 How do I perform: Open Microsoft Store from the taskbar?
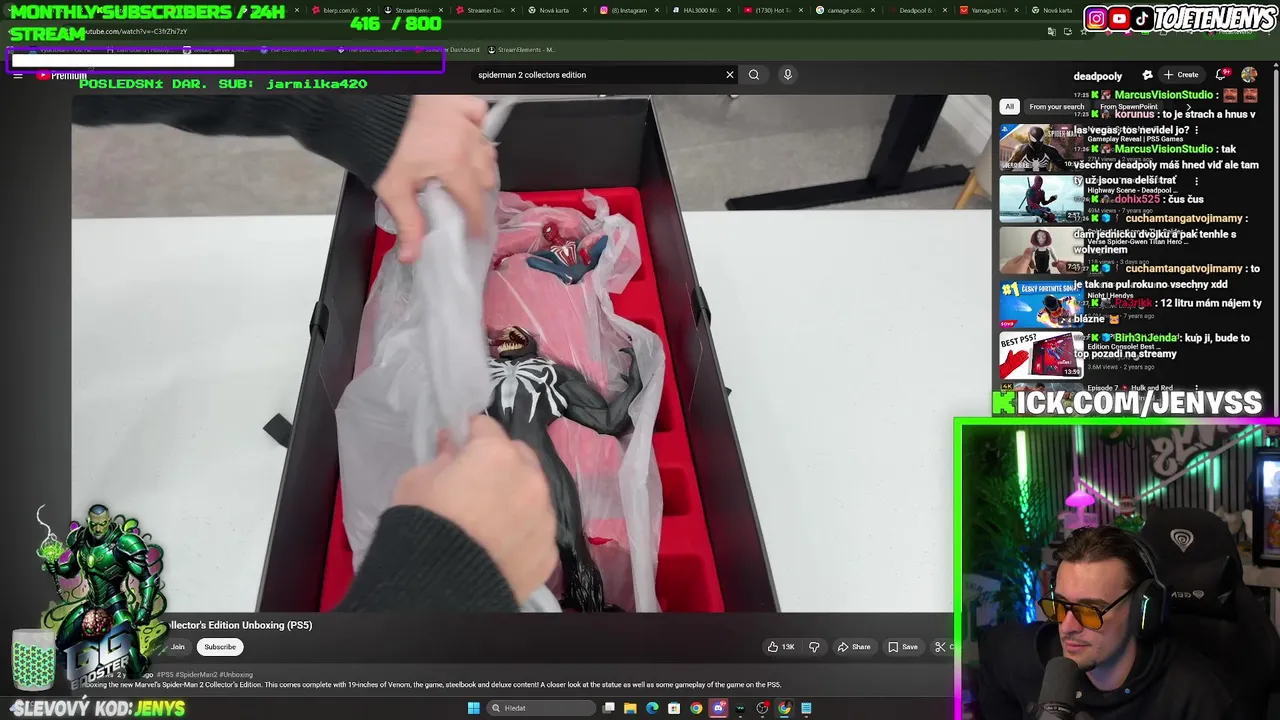pyautogui.click(x=674, y=708)
